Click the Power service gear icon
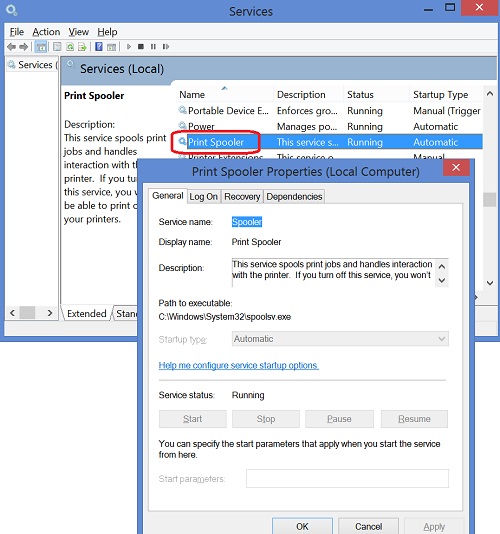 coord(183,126)
